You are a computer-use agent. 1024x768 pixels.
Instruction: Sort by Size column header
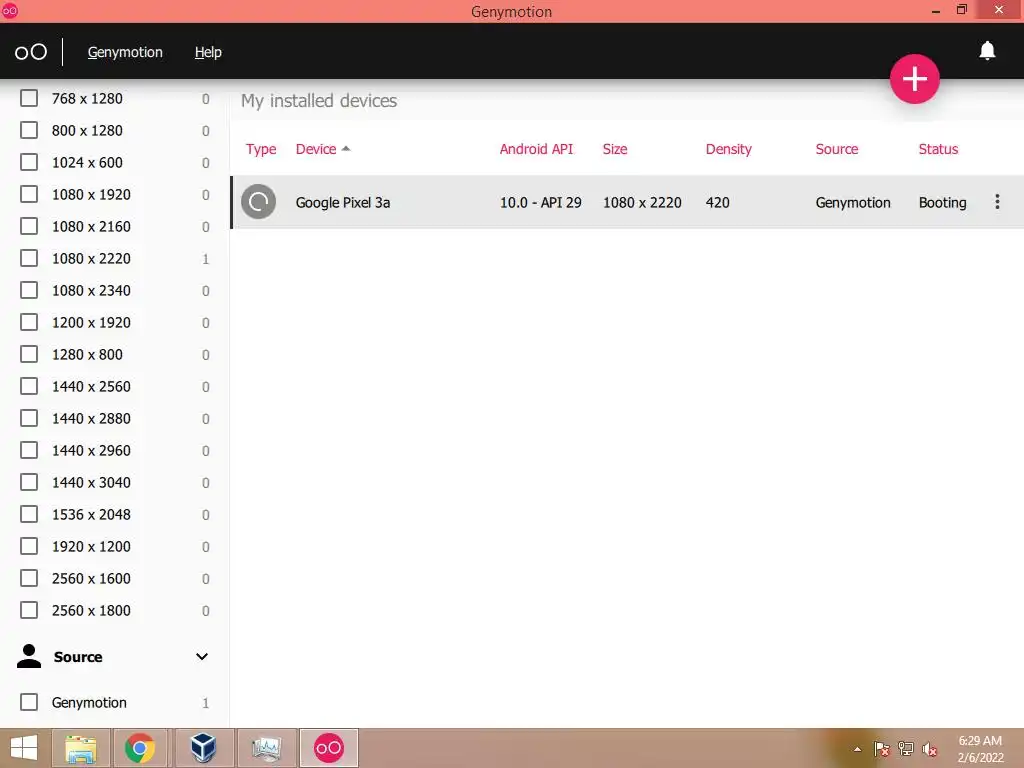pyautogui.click(x=615, y=149)
